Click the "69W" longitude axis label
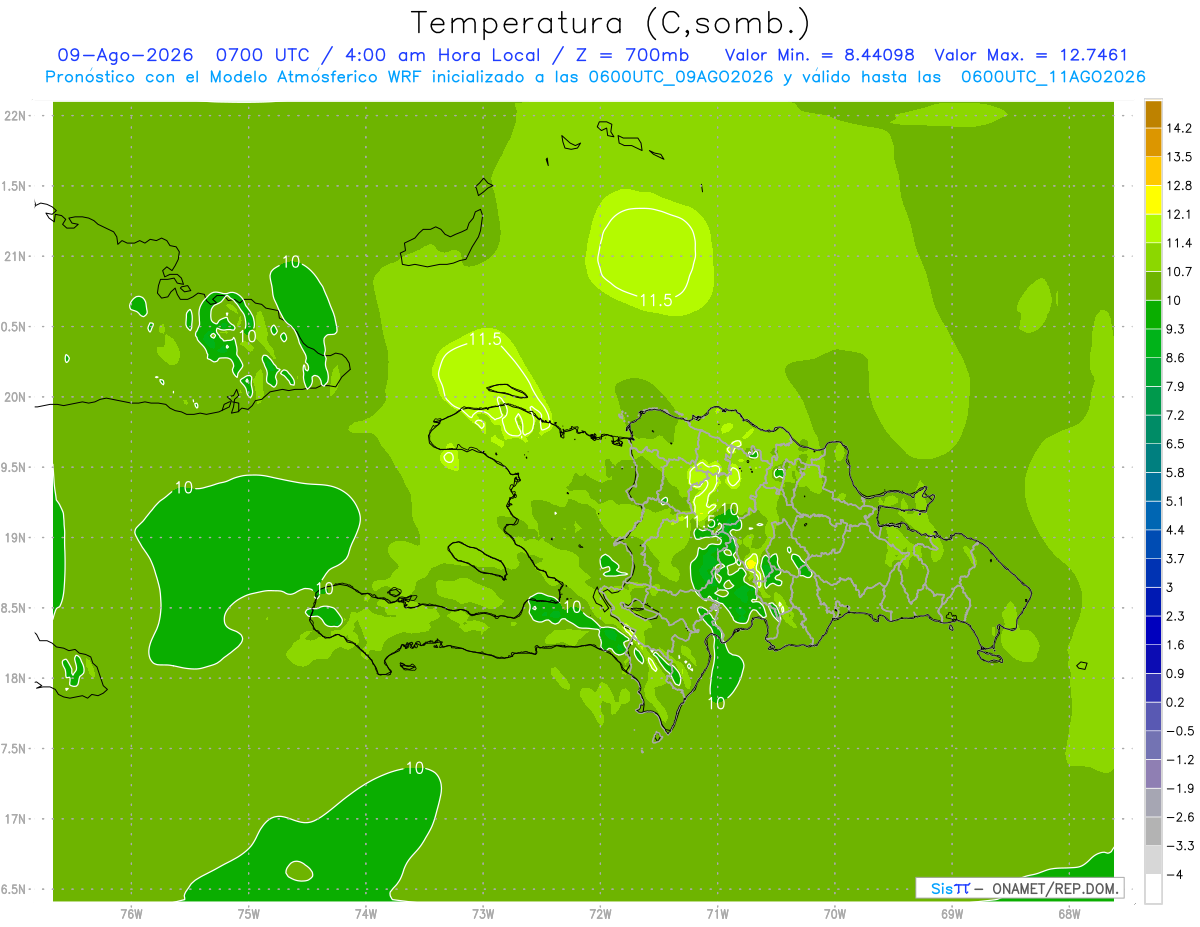This screenshot has height=927, width=1200. point(951,913)
